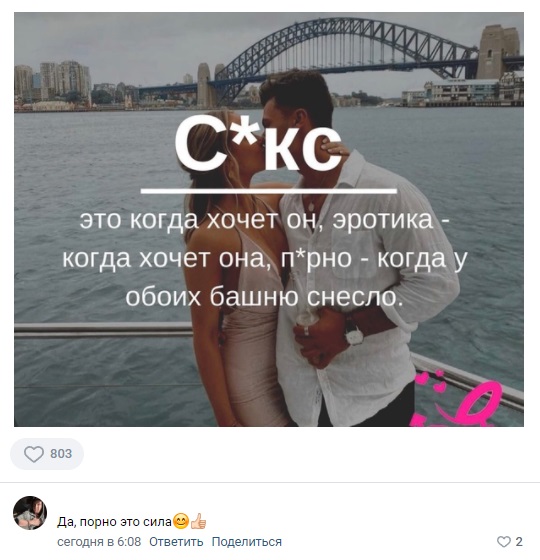
Task: Click the comment like count 2
Action: point(519,542)
